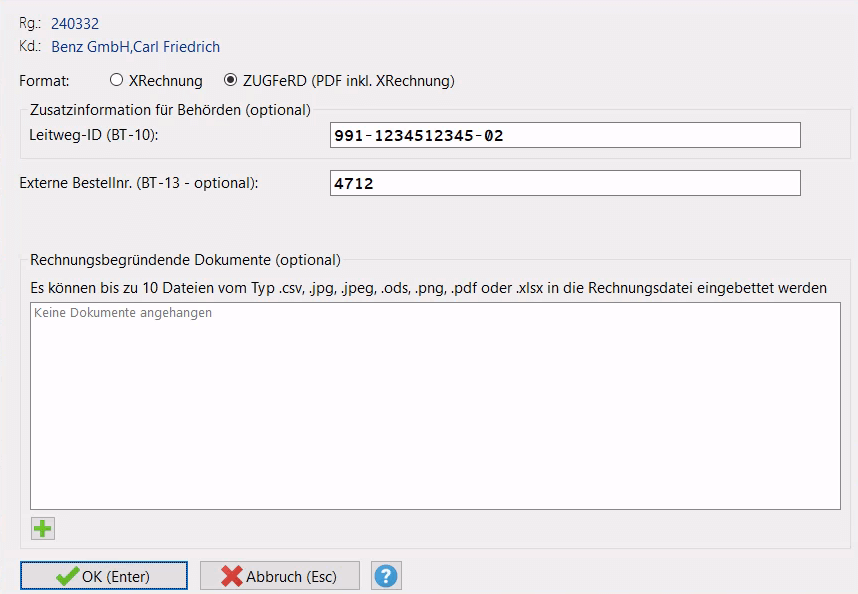858x594 pixels.
Task: Select the XRechnung format radio button
Action: (117, 80)
